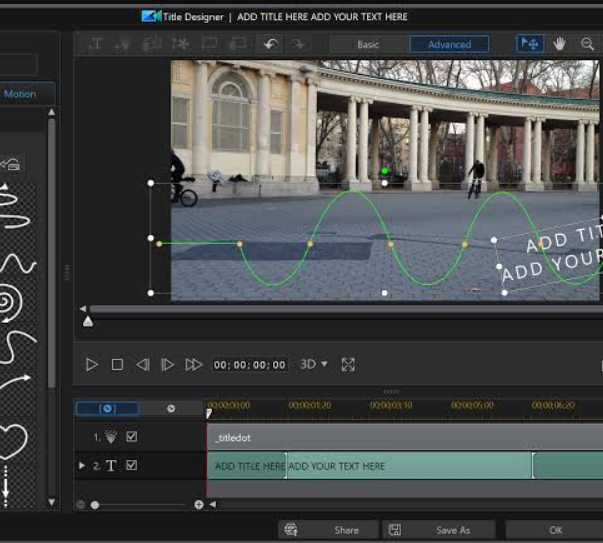Click the motion path list vertical scrollbar thumb
This screenshot has height=543, width=603.
click(x=52, y=254)
